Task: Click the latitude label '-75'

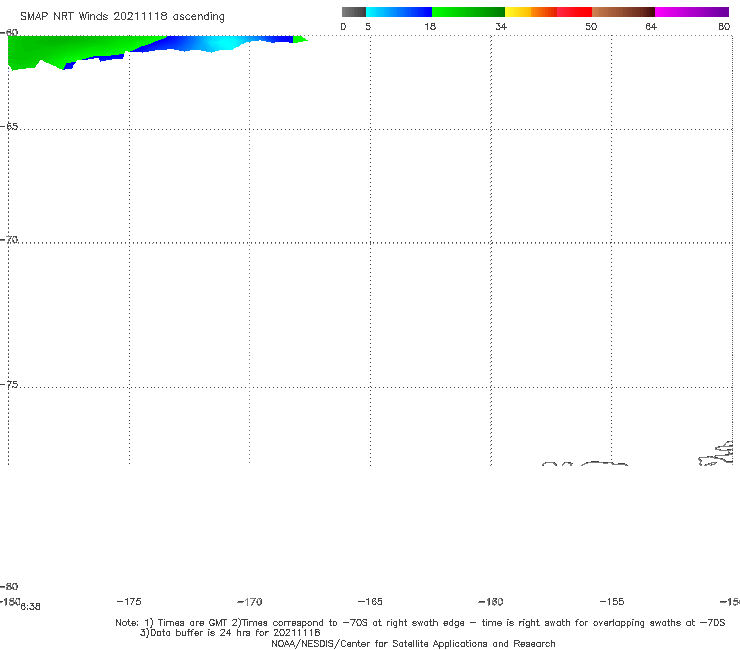Action: pos(9,385)
